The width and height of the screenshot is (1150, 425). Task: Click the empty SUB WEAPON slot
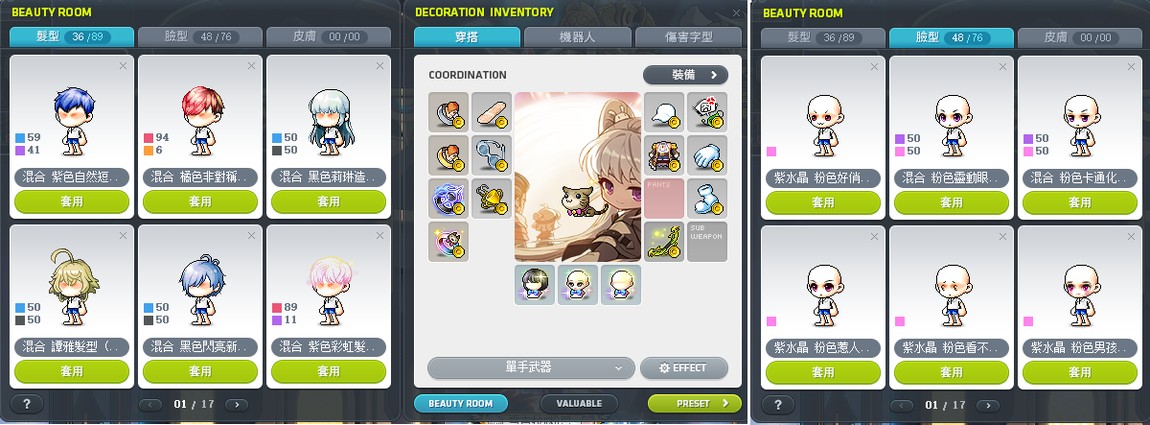(707, 241)
